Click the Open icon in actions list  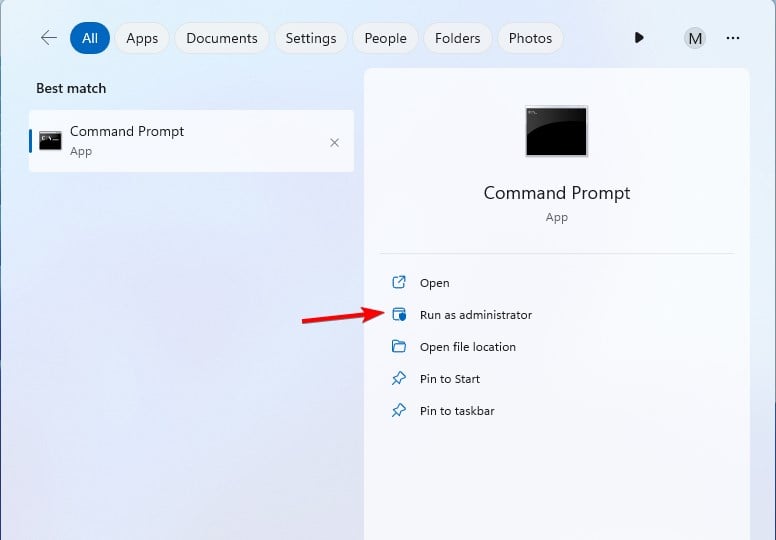pyautogui.click(x=399, y=283)
